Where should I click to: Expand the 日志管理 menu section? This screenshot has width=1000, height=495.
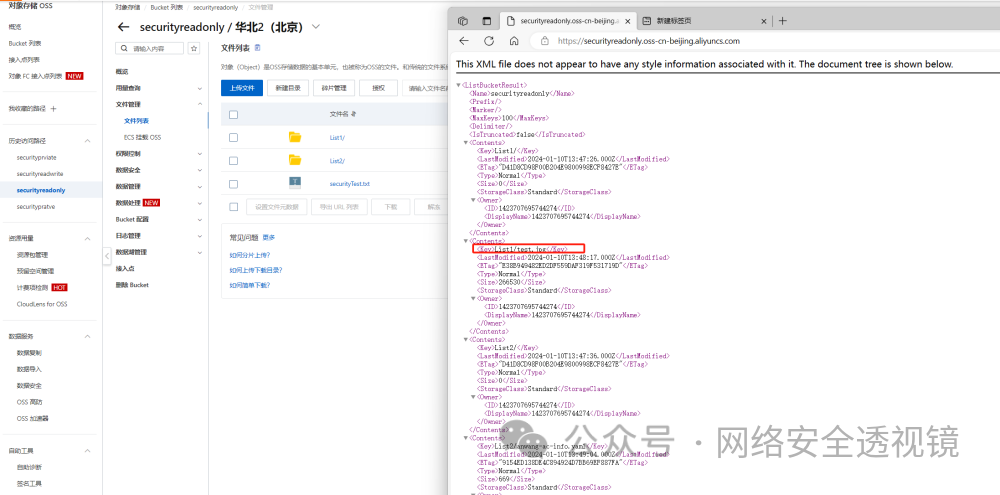[x=200, y=236]
